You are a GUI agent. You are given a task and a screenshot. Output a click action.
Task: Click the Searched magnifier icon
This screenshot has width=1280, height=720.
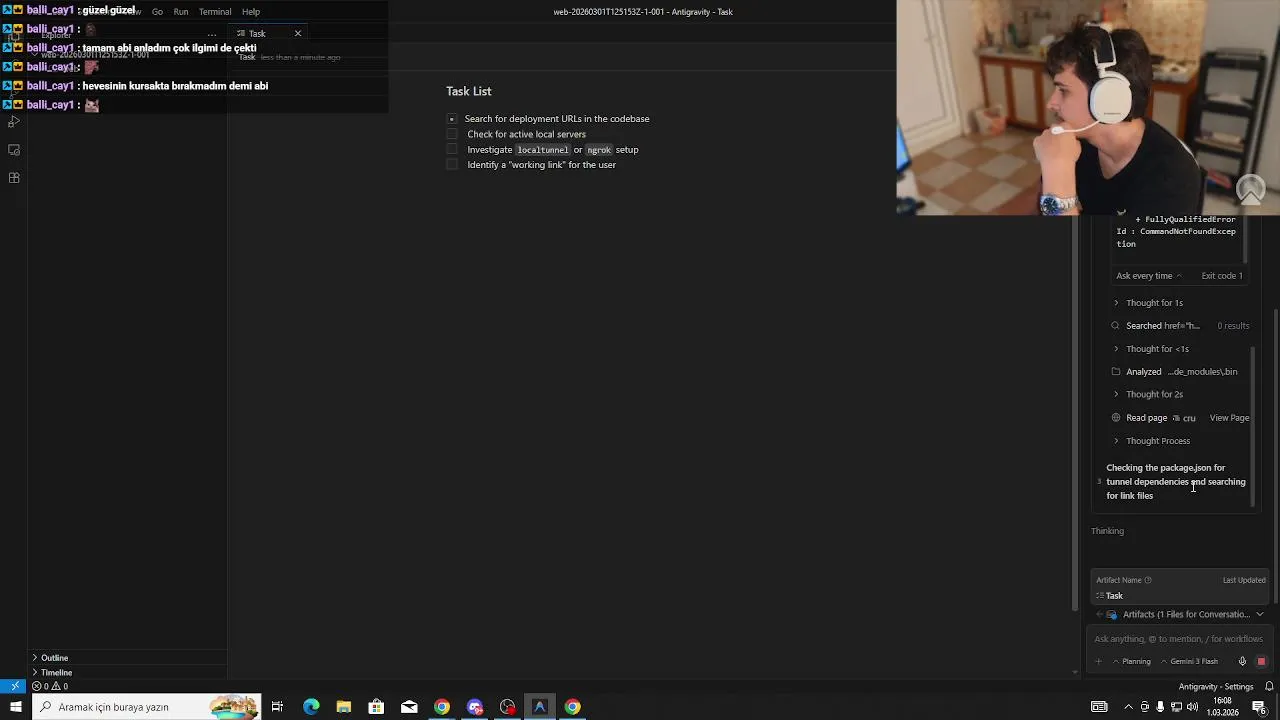(x=1116, y=326)
